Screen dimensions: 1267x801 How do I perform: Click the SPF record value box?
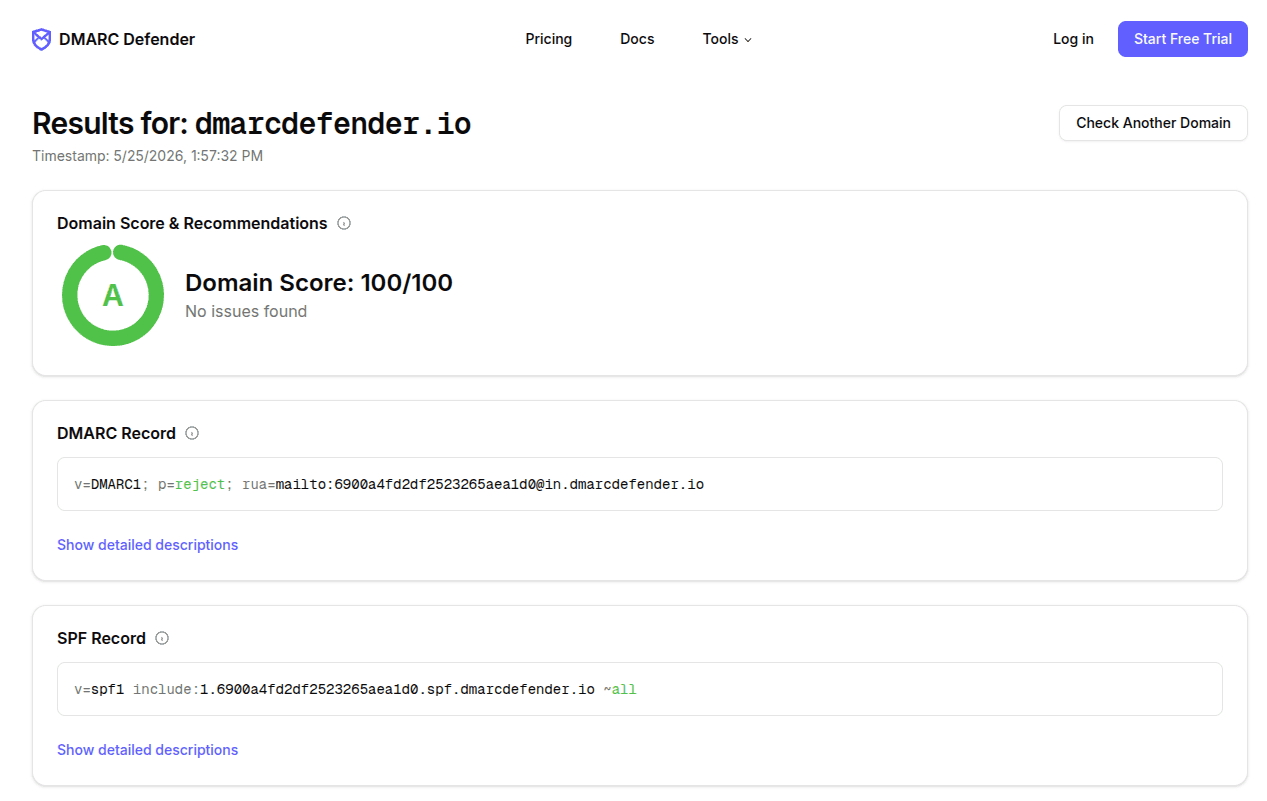pyautogui.click(x=640, y=689)
